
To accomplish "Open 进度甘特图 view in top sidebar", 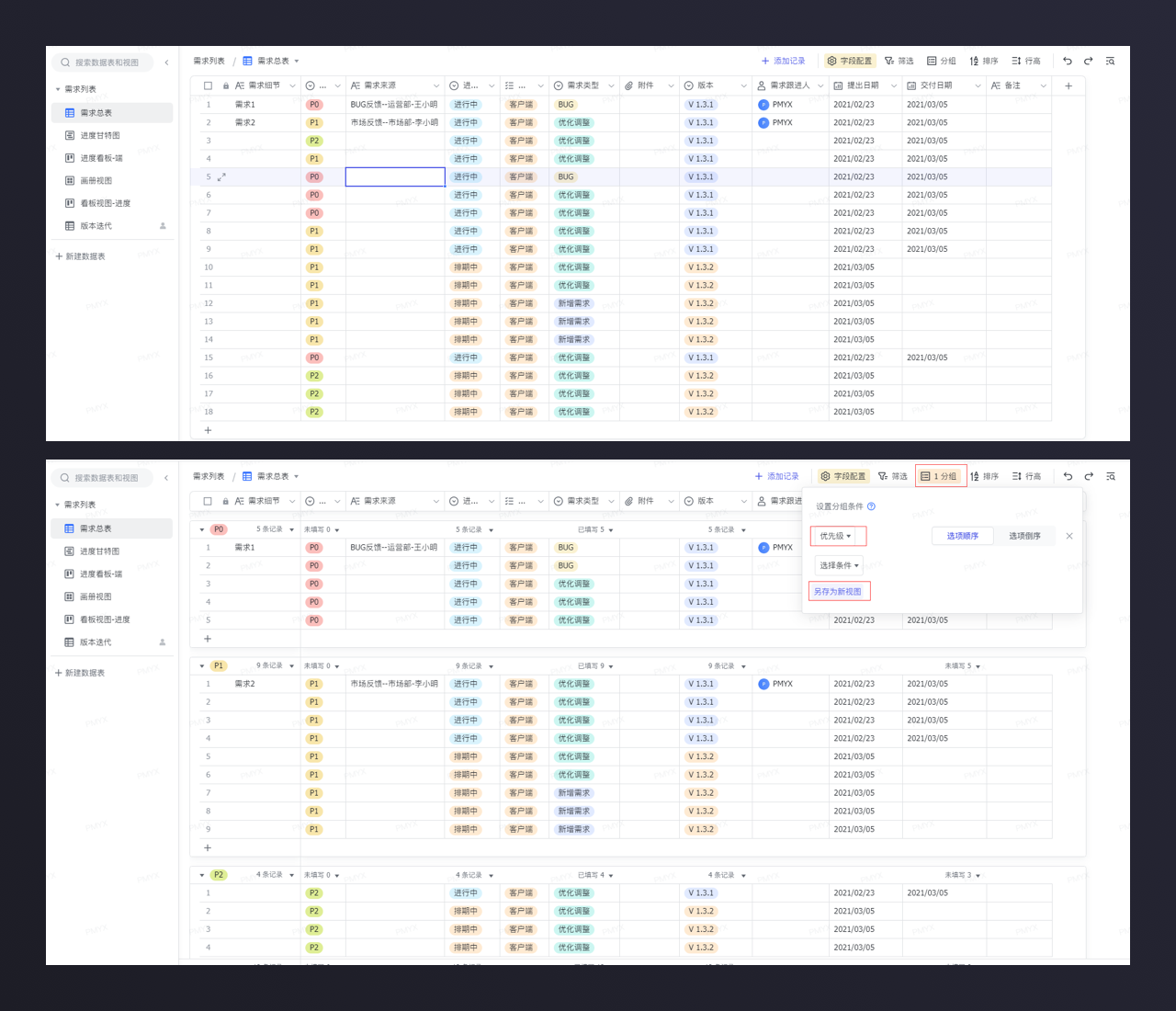I will pos(112,135).
